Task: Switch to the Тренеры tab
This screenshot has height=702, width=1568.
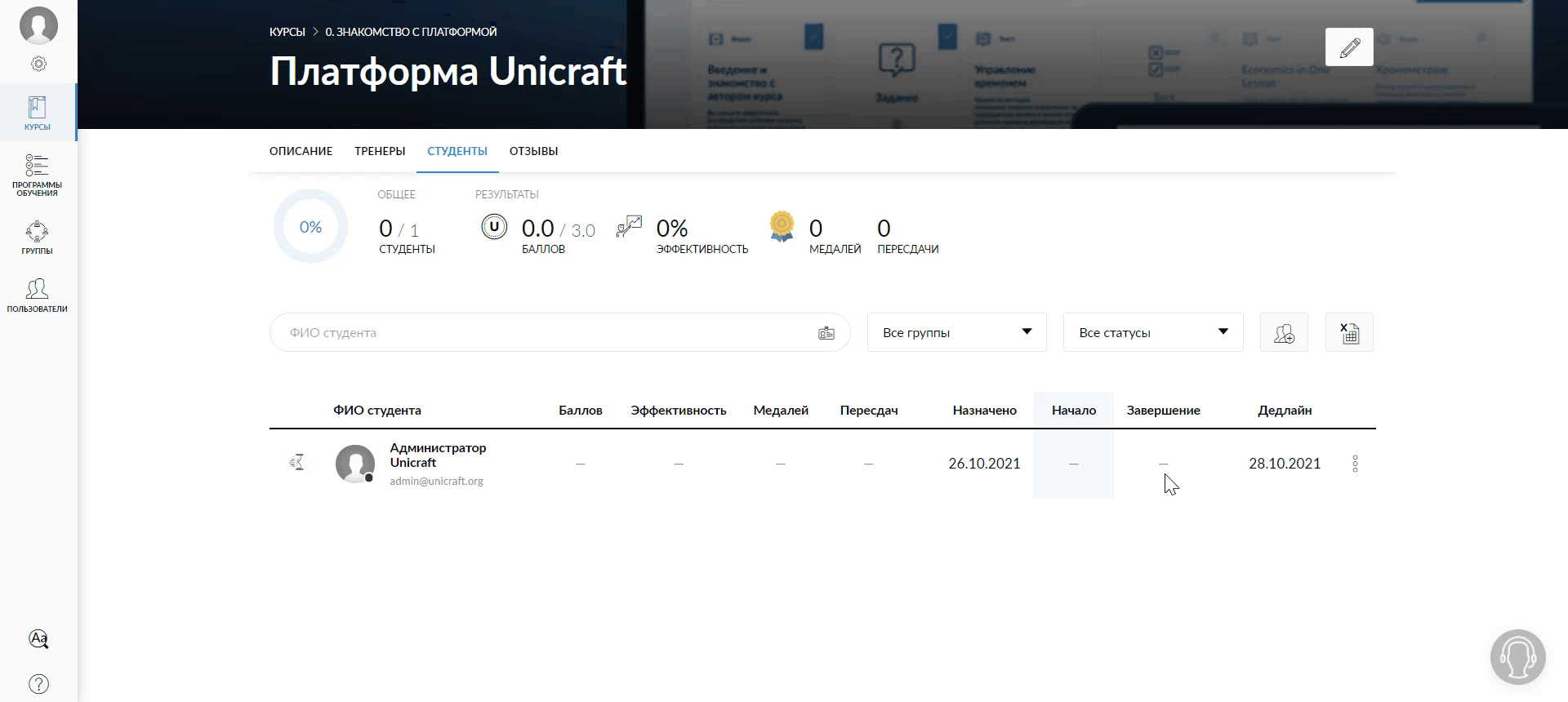Action: [x=380, y=151]
